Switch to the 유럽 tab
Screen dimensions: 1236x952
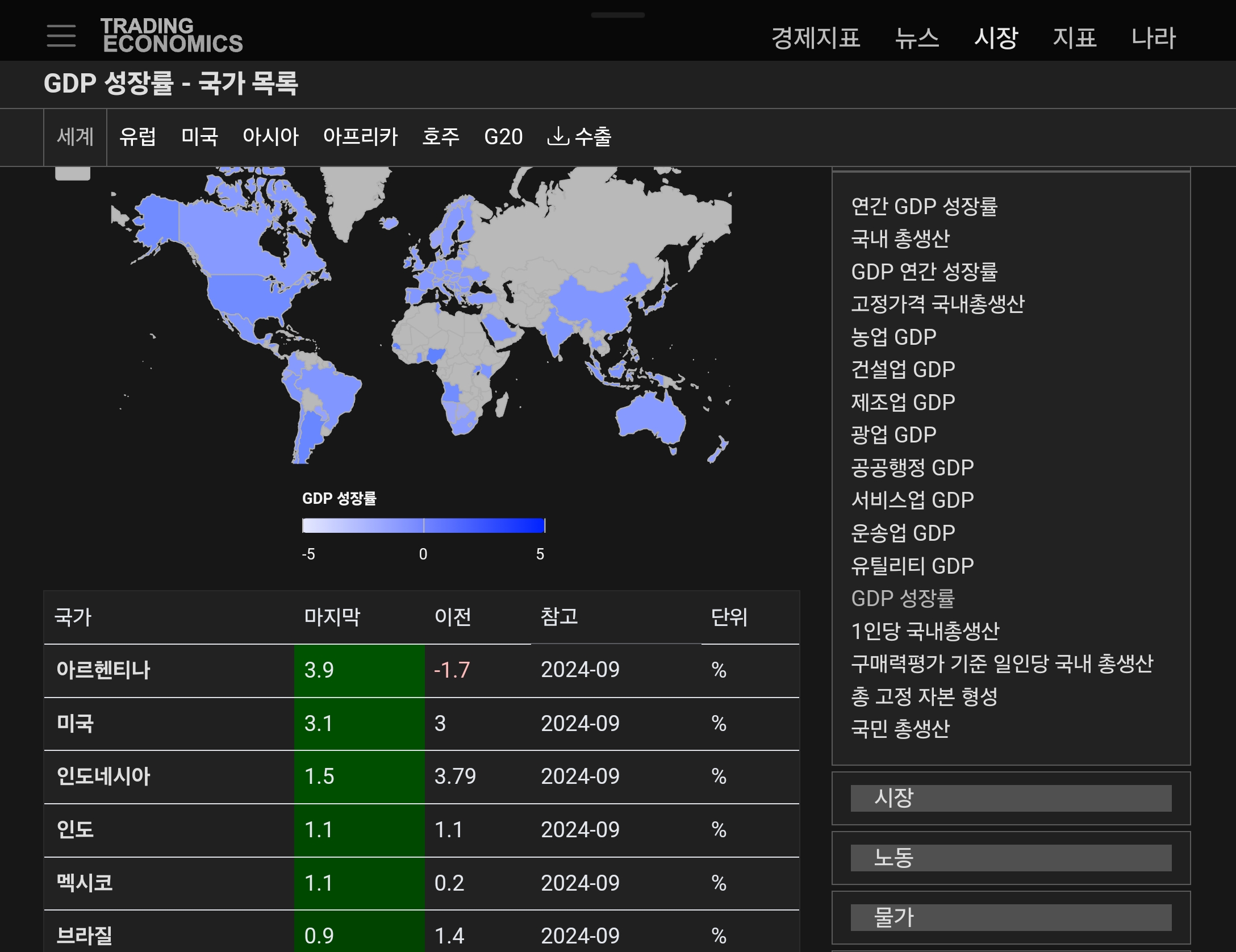pyautogui.click(x=137, y=137)
